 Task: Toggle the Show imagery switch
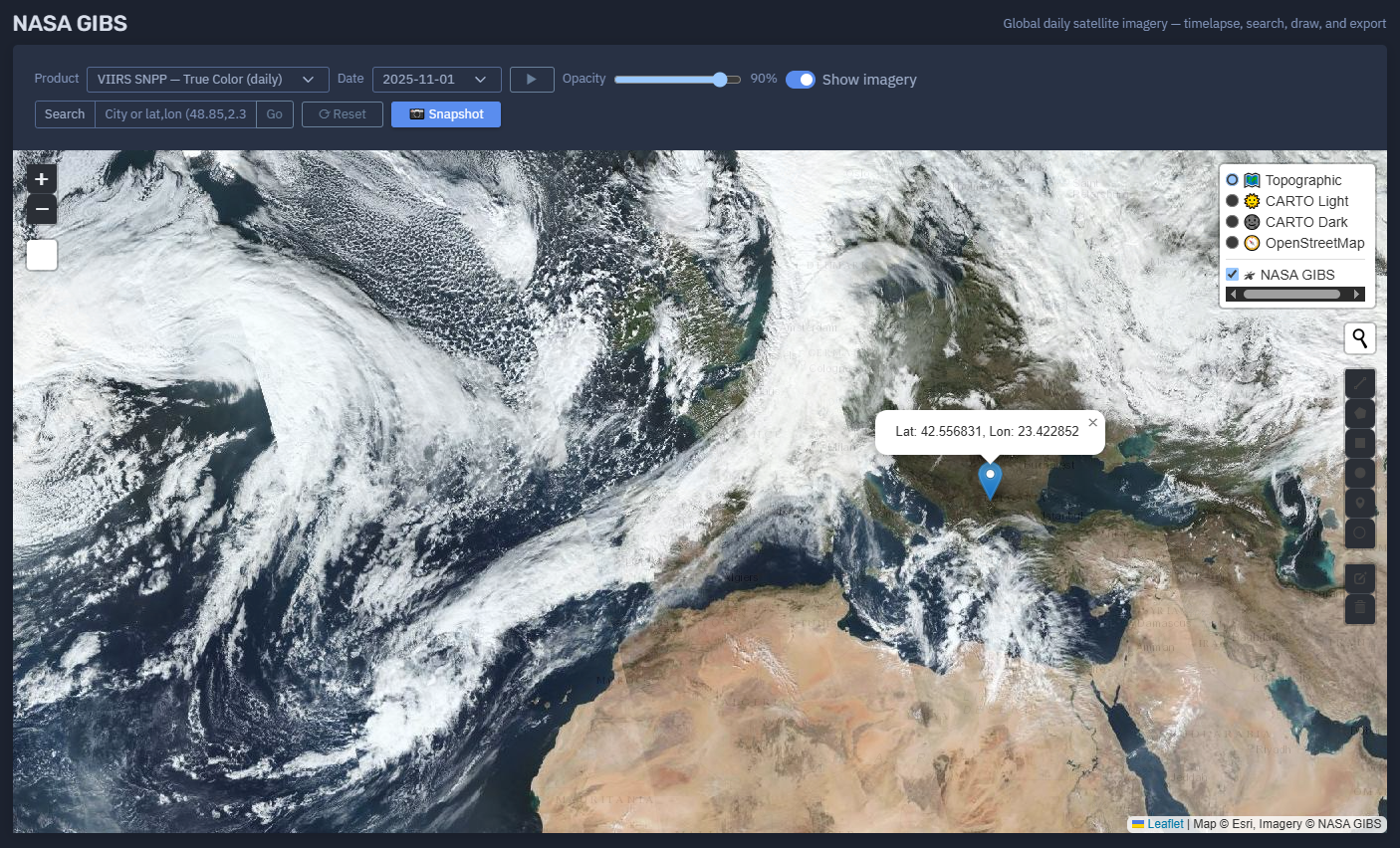coord(801,80)
